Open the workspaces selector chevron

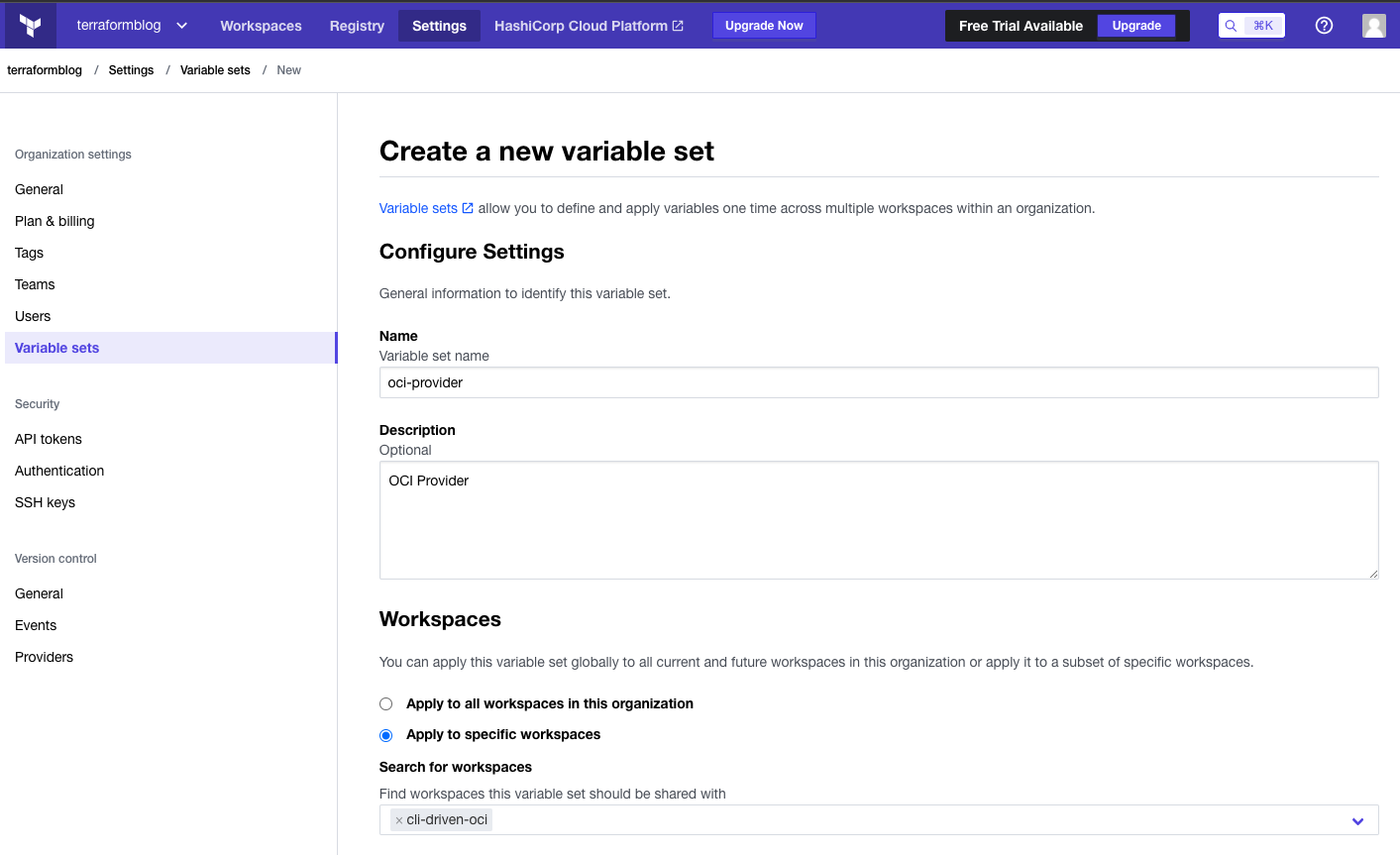[1357, 820]
